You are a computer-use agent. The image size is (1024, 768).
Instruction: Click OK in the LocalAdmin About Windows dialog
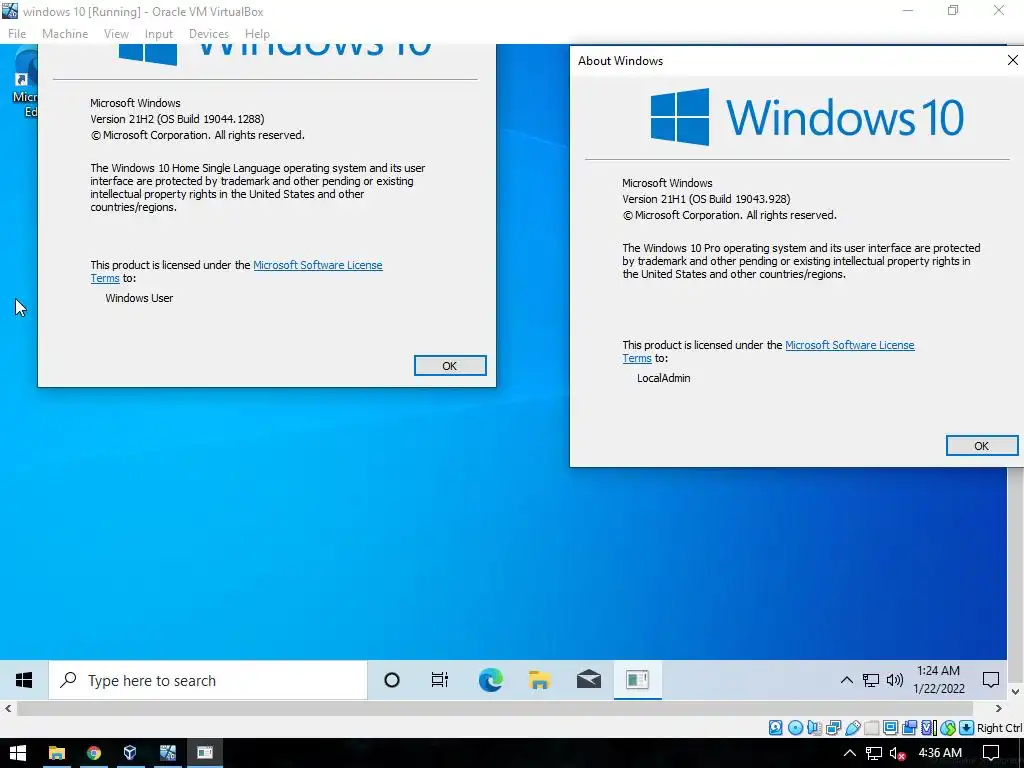(982, 445)
